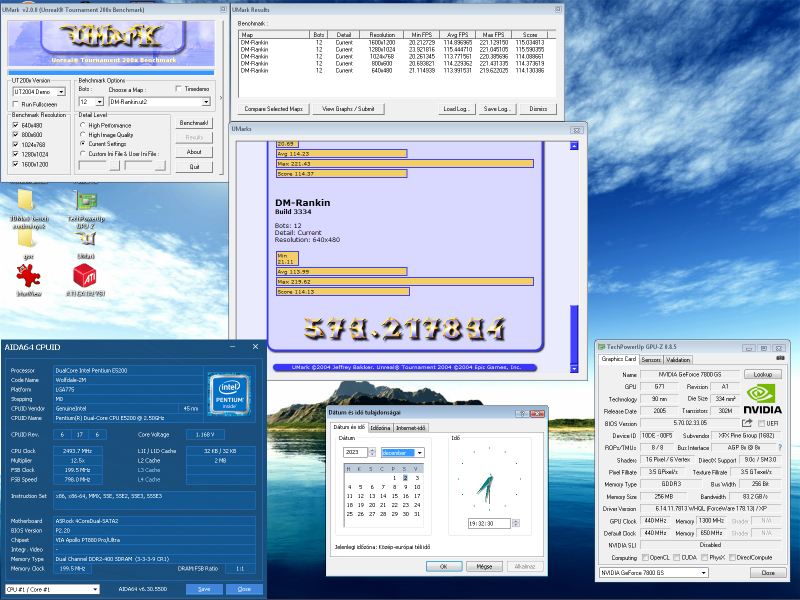Switch to the Időzóna tab
The image size is (800, 600).
pos(380,428)
